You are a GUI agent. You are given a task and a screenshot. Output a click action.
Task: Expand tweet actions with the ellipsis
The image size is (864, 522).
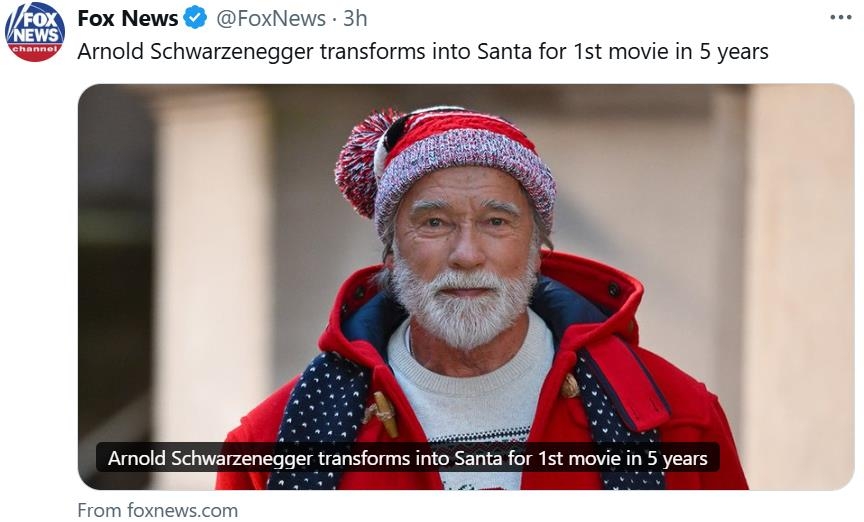pos(841,17)
